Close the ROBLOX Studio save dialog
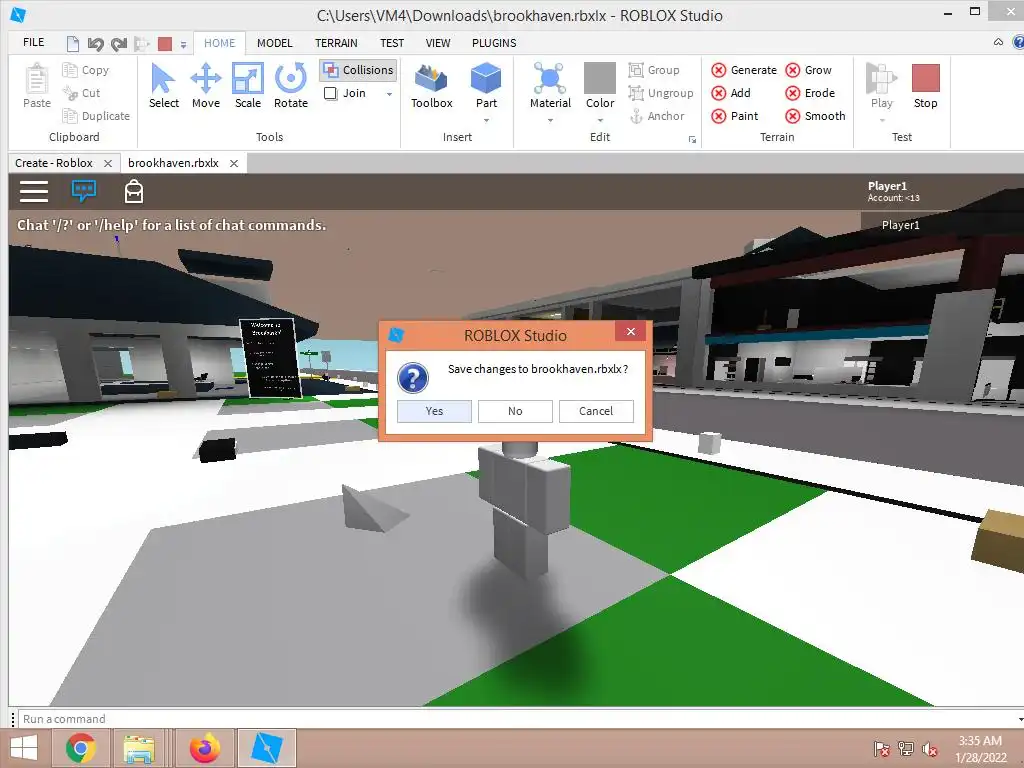 tap(630, 331)
